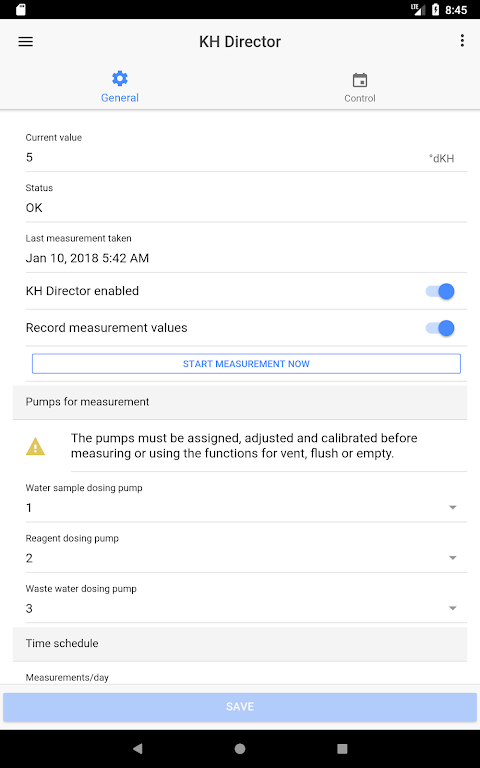Screen dimensions: 480x768
Task: Toggle Record measurement values switch
Action: pos(440,328)
